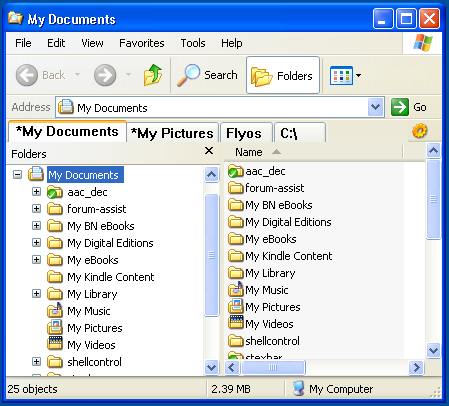
Task: Open the Forward history dropdown arrow
Action: point(128,74)
